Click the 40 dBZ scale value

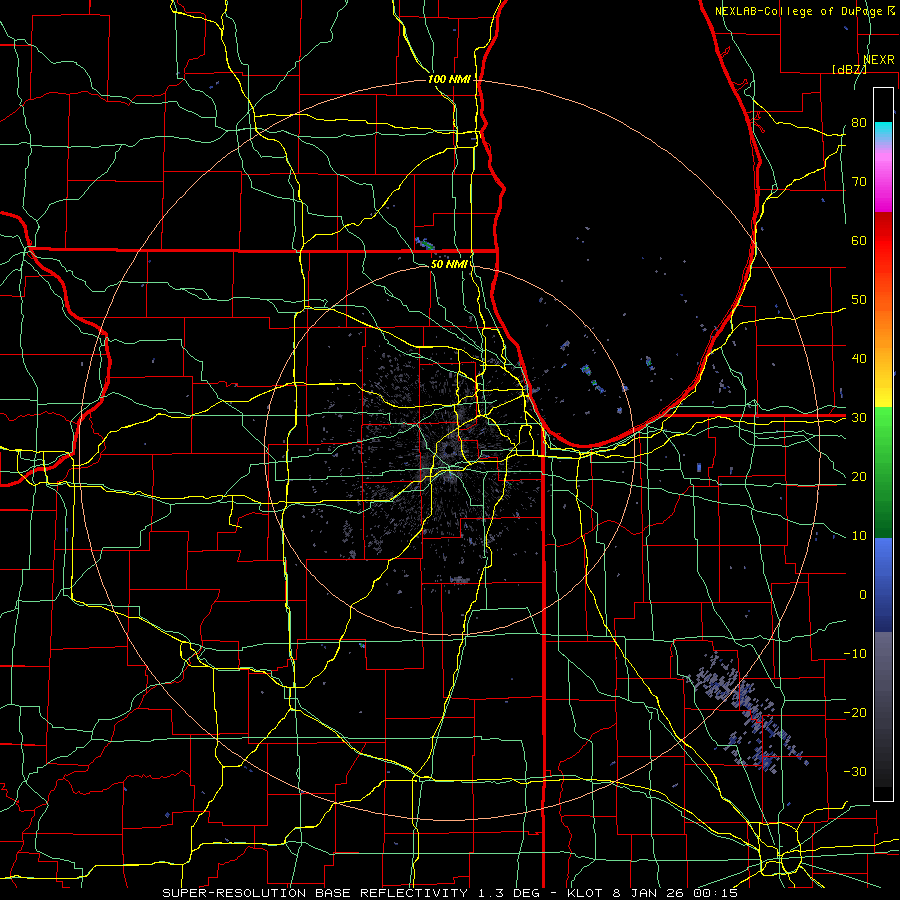click(x=859, y=358)
